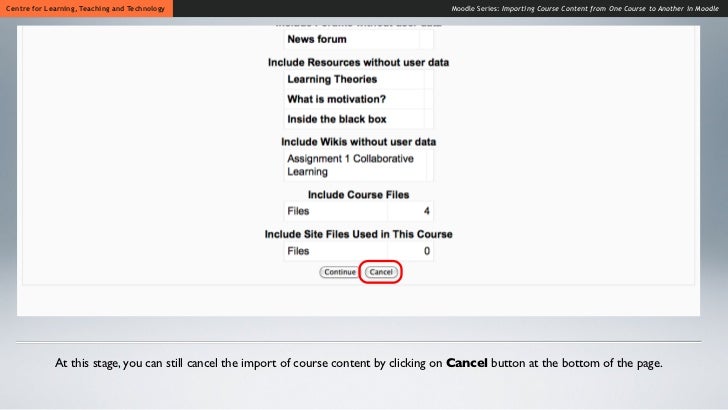Image resolution: width=728 pixels, height=410 pixels.
Task: Click the Include Course Files heading
Action: click(x=358, y=195)
